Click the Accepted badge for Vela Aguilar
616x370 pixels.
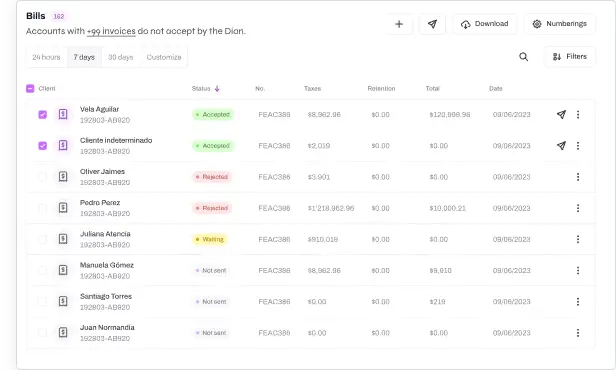pos(213,115)
